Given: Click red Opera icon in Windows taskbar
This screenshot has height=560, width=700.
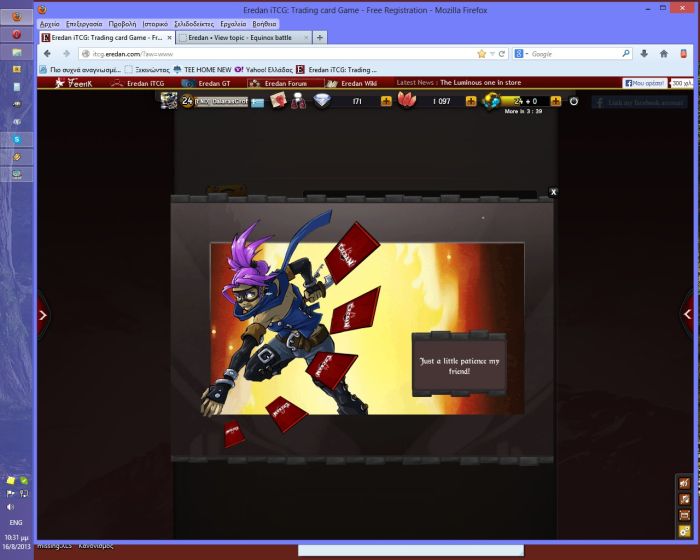Looking at the screenshot, I should (x=17, y=34).
